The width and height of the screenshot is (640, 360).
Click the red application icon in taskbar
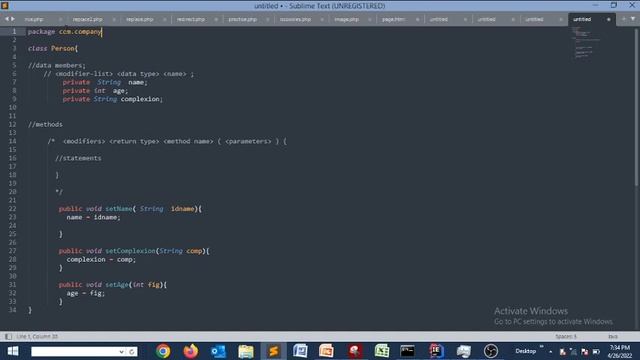tap(355, 351)
